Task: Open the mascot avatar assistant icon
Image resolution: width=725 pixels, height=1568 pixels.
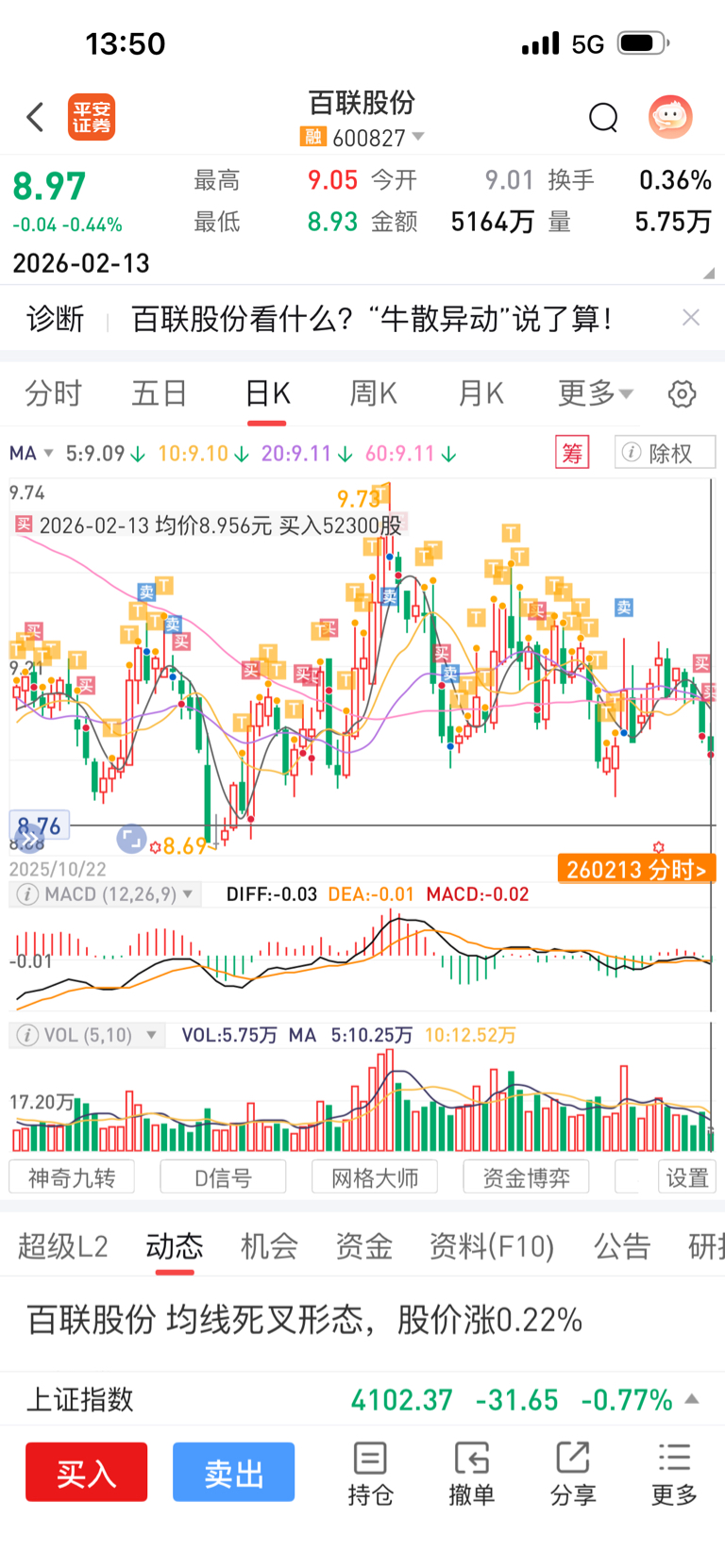Action: tap(670, 117)
